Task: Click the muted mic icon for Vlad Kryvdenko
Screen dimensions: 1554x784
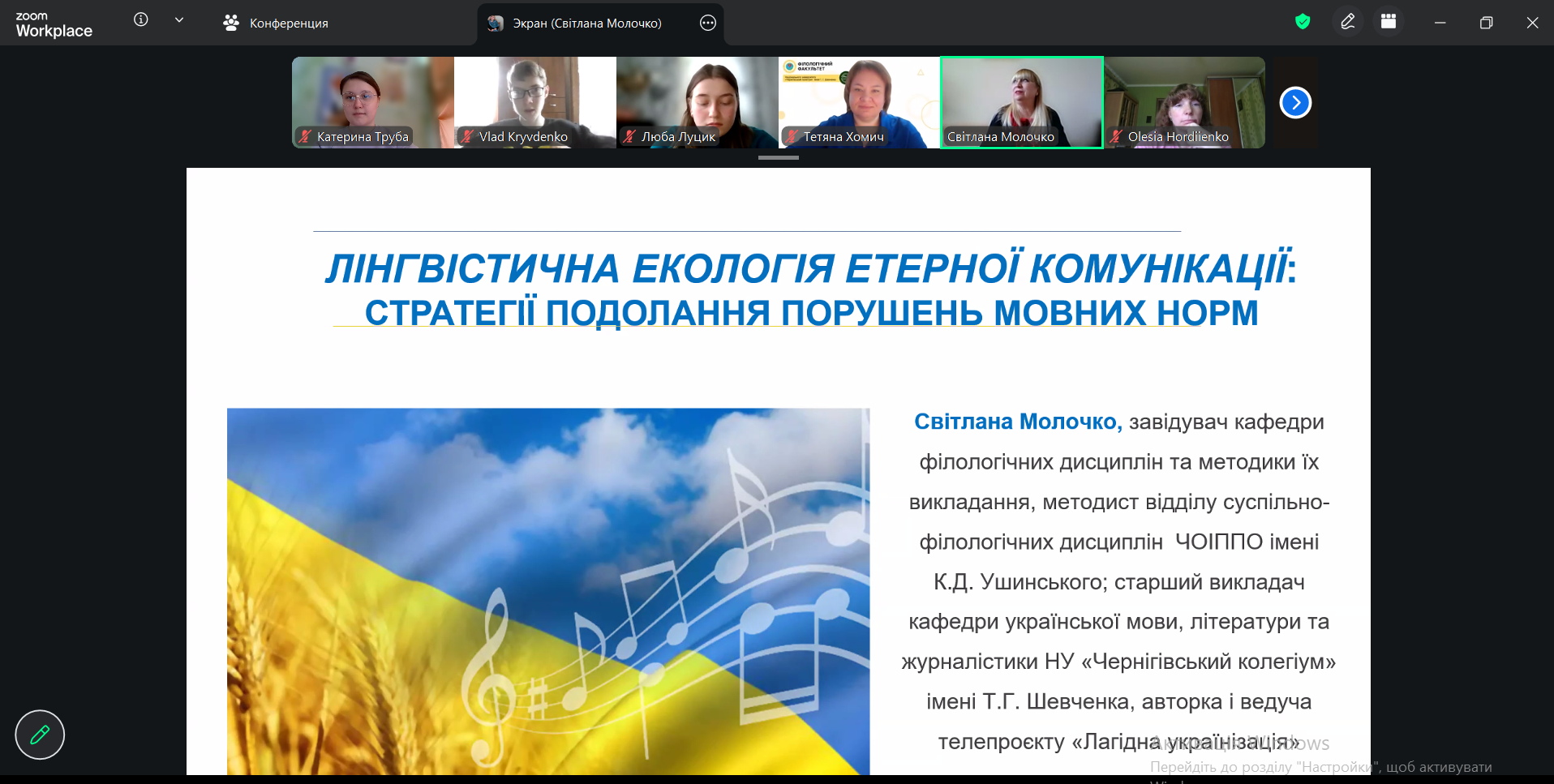Action: click(467, 137)
